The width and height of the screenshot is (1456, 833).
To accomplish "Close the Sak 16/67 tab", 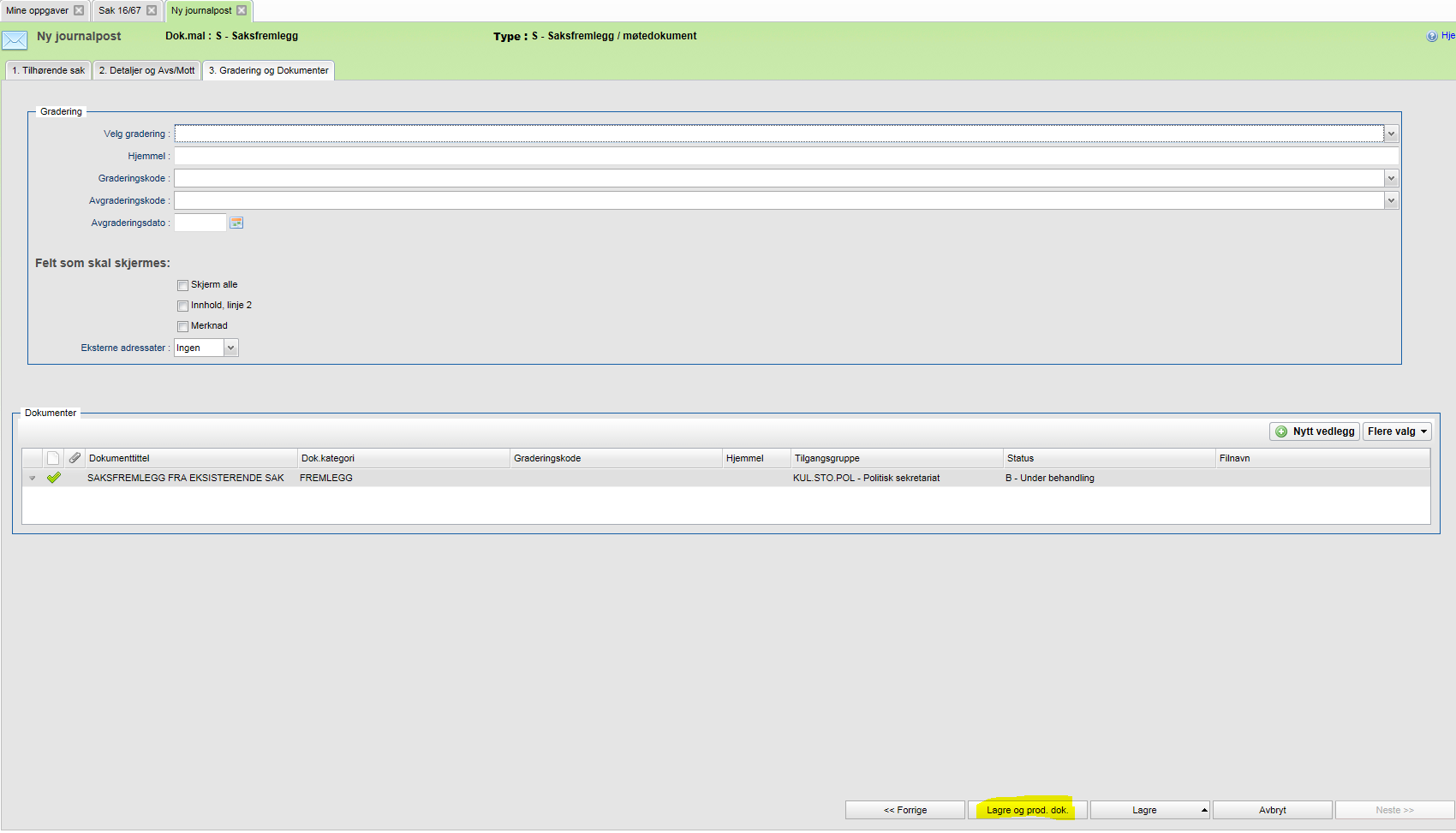I will [152, 10].
